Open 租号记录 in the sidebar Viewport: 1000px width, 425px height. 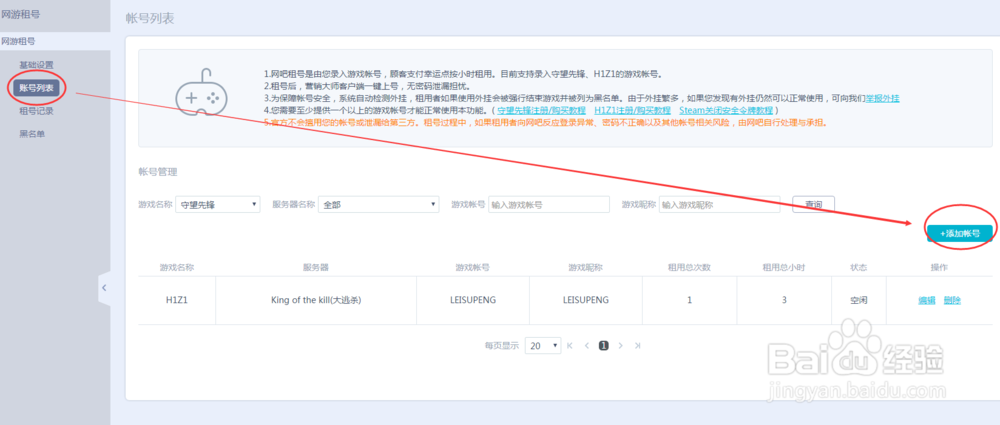pos(36,111)
